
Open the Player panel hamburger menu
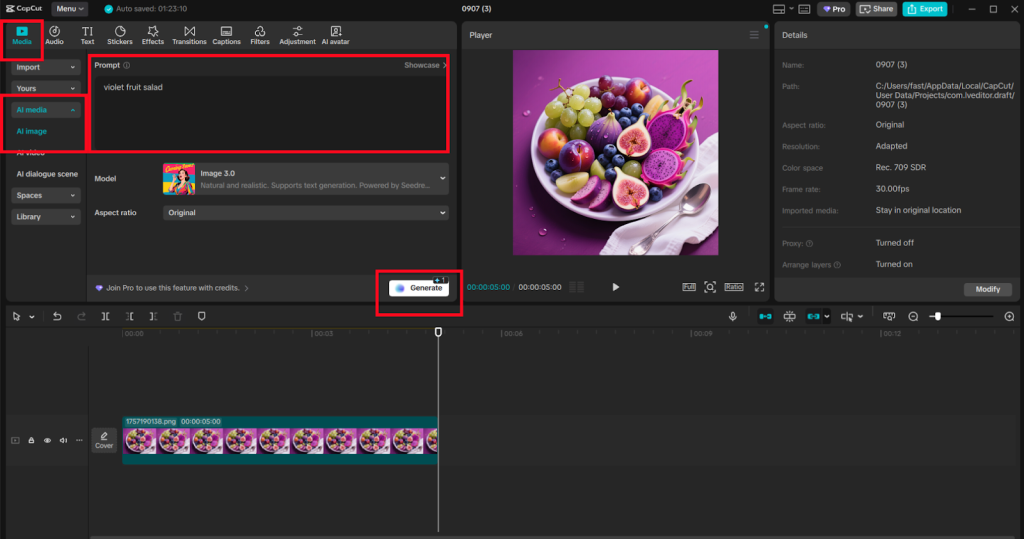pos(754,35)
